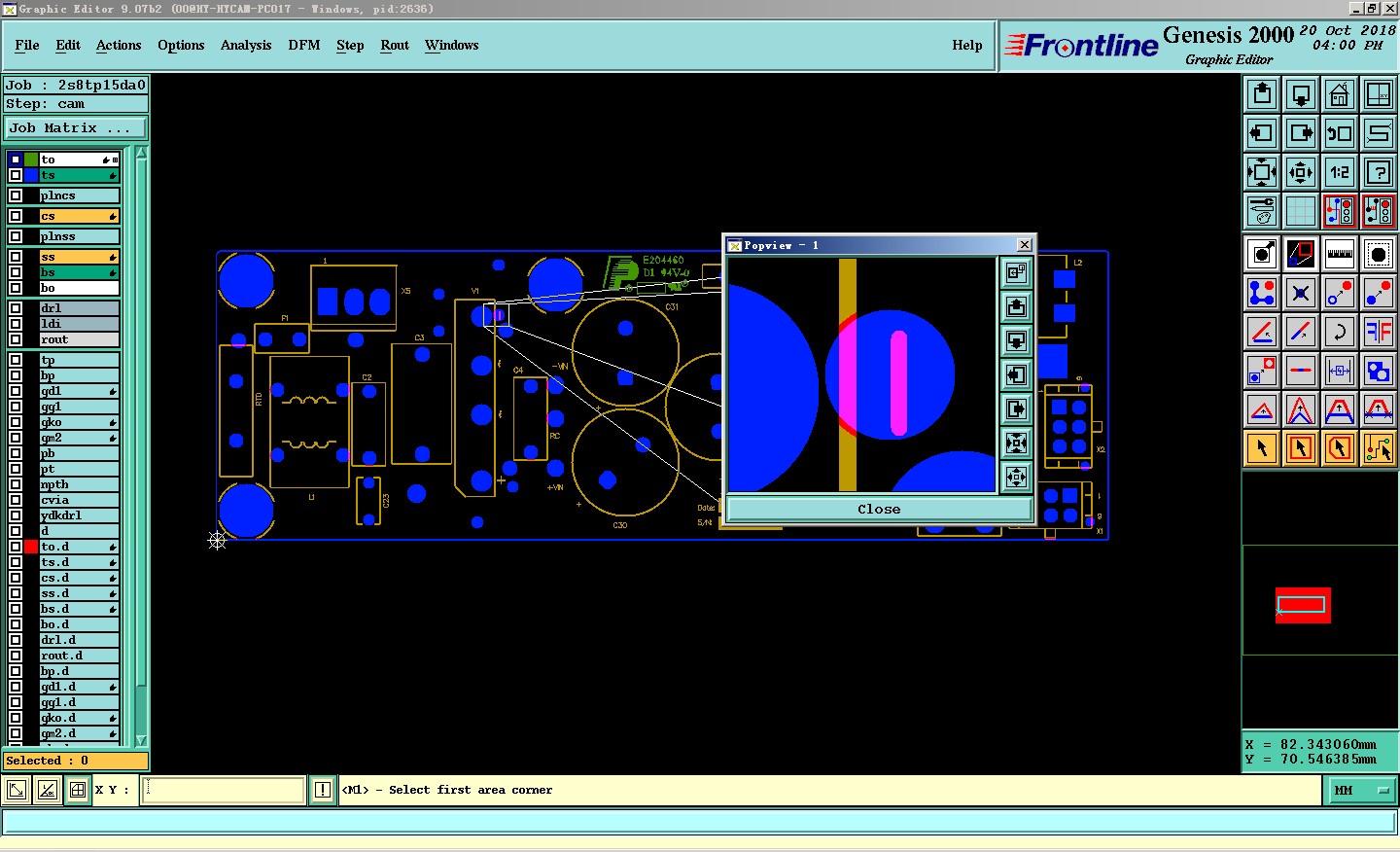The image size is (1400, 852).
Task: Click the zoom in expand-arrows icon
Action: 1262,172
